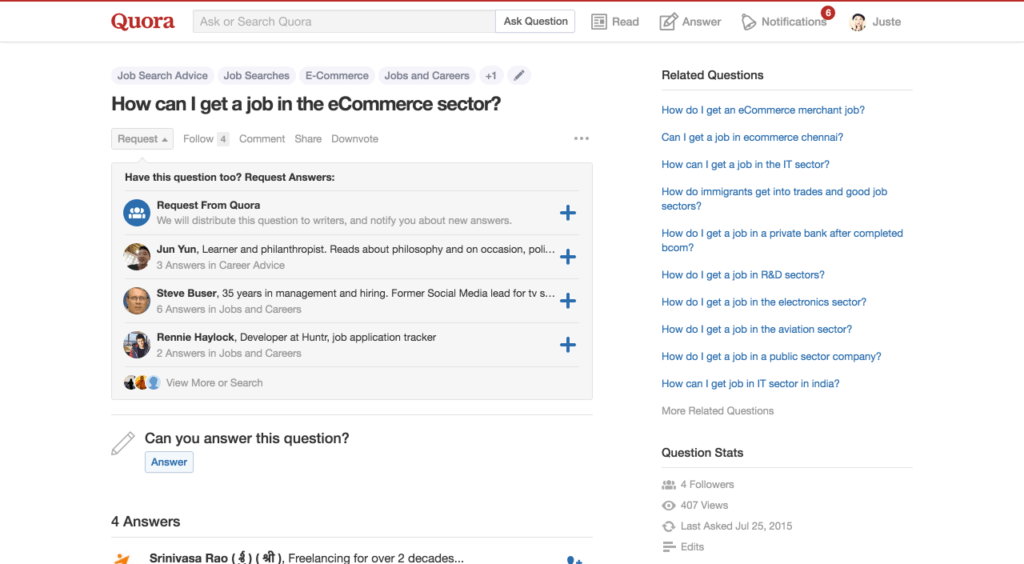
Task: Open 'job in R&D sectors' question
Action: tap(743, 275)
